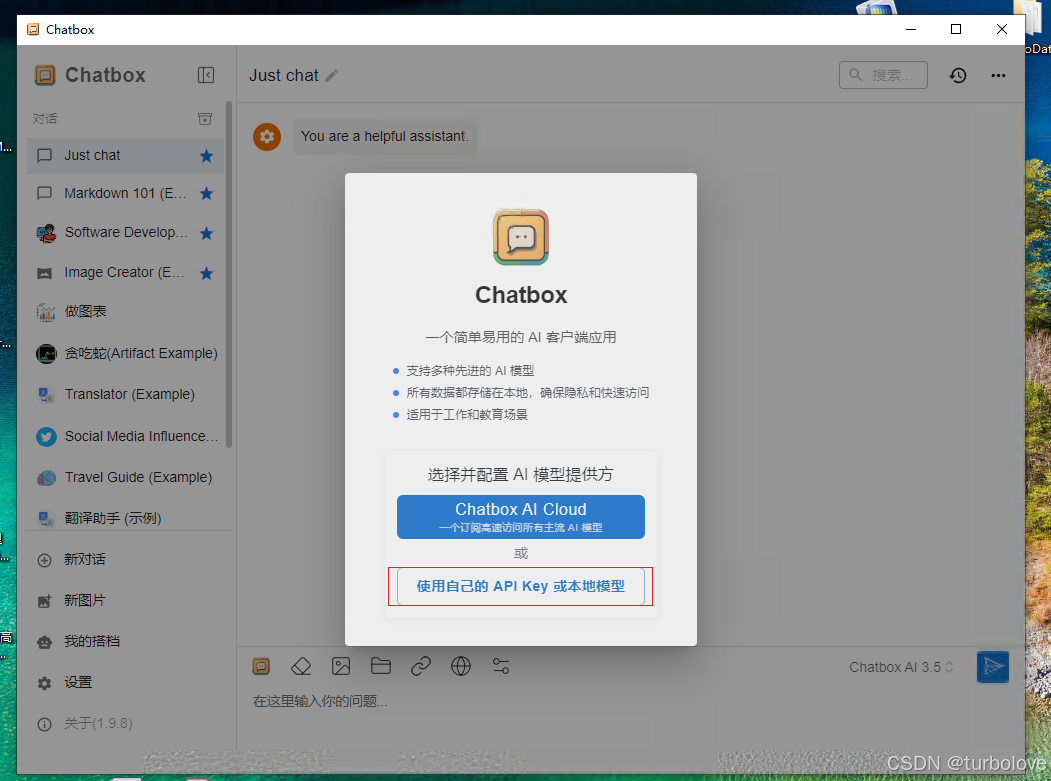The image size is (1051, 781).
Task: Maximize the Chatbox window
Action: tap(956, 29)
